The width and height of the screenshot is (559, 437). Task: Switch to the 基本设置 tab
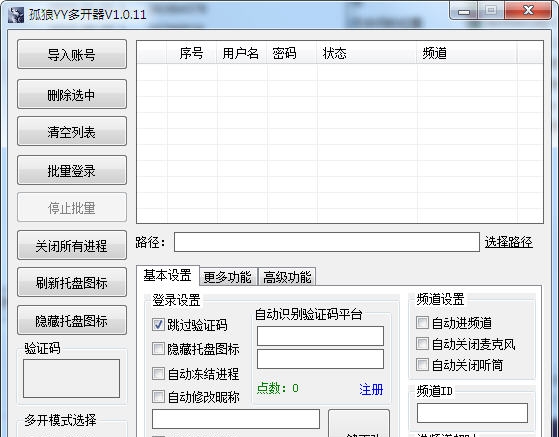point(168,276)
